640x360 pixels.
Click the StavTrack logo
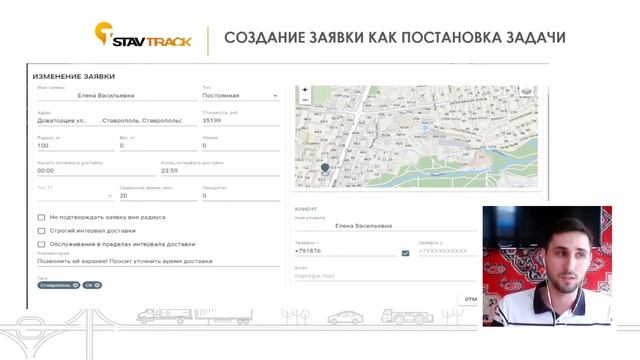tap(143, 35)
